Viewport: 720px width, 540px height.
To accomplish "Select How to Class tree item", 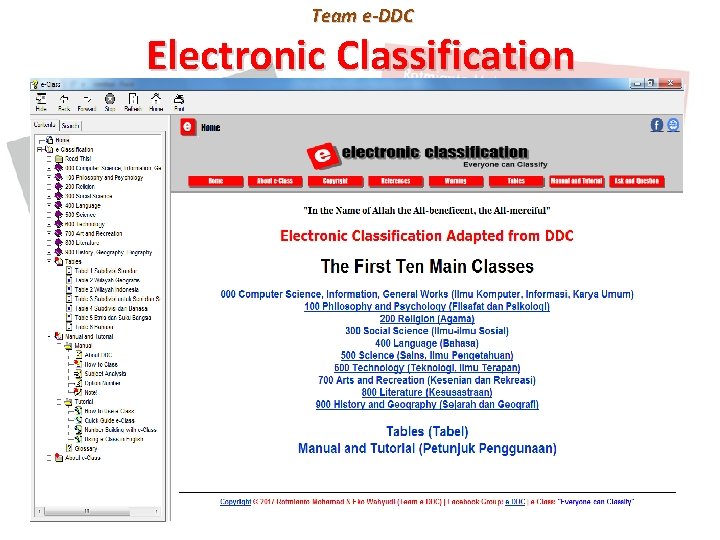I will (101, 364).
